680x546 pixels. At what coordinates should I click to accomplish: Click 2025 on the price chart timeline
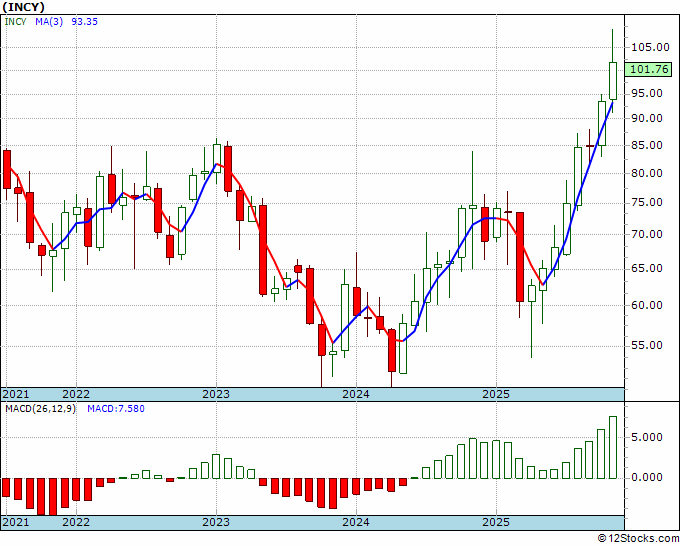click(x=496, y=394)
